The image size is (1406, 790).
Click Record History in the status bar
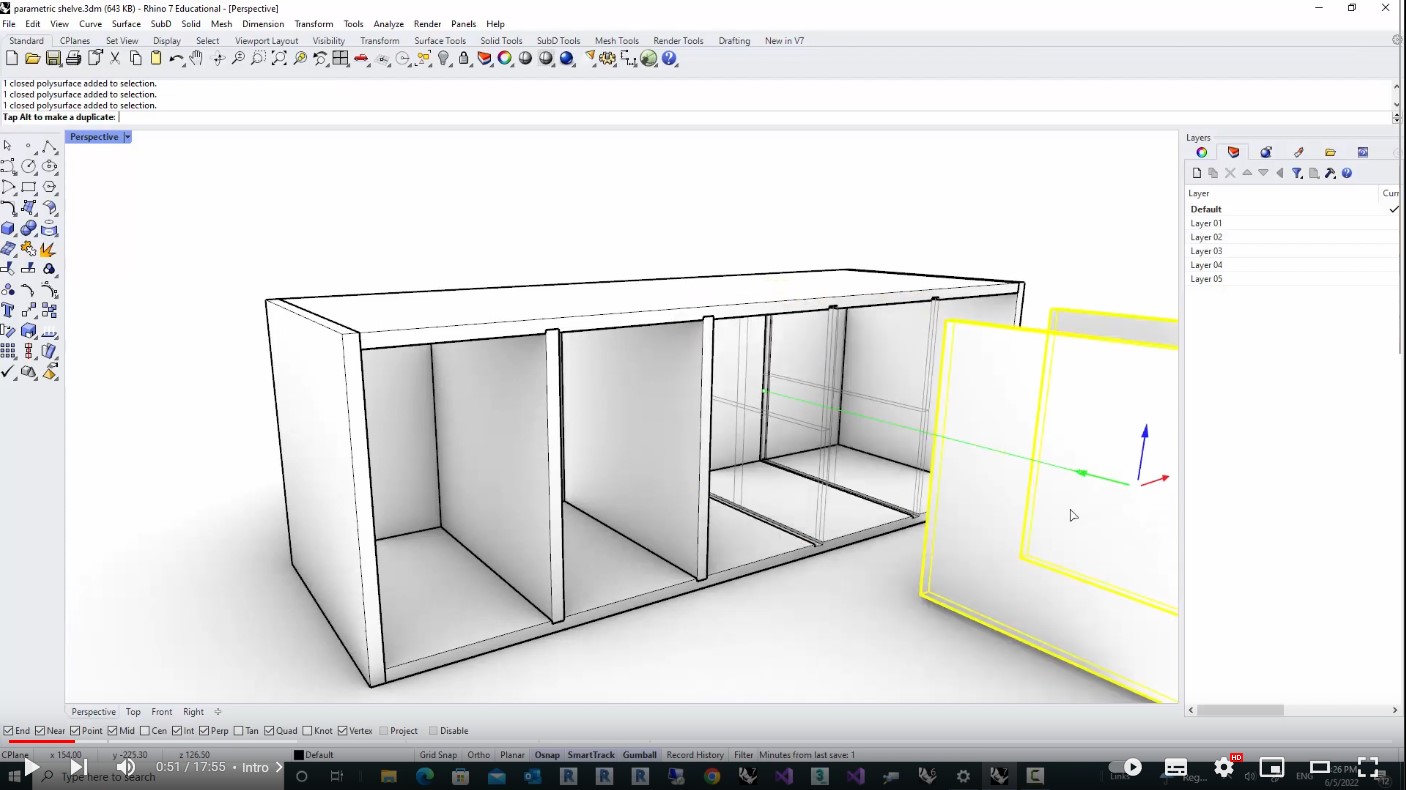[x=693, y=755]
